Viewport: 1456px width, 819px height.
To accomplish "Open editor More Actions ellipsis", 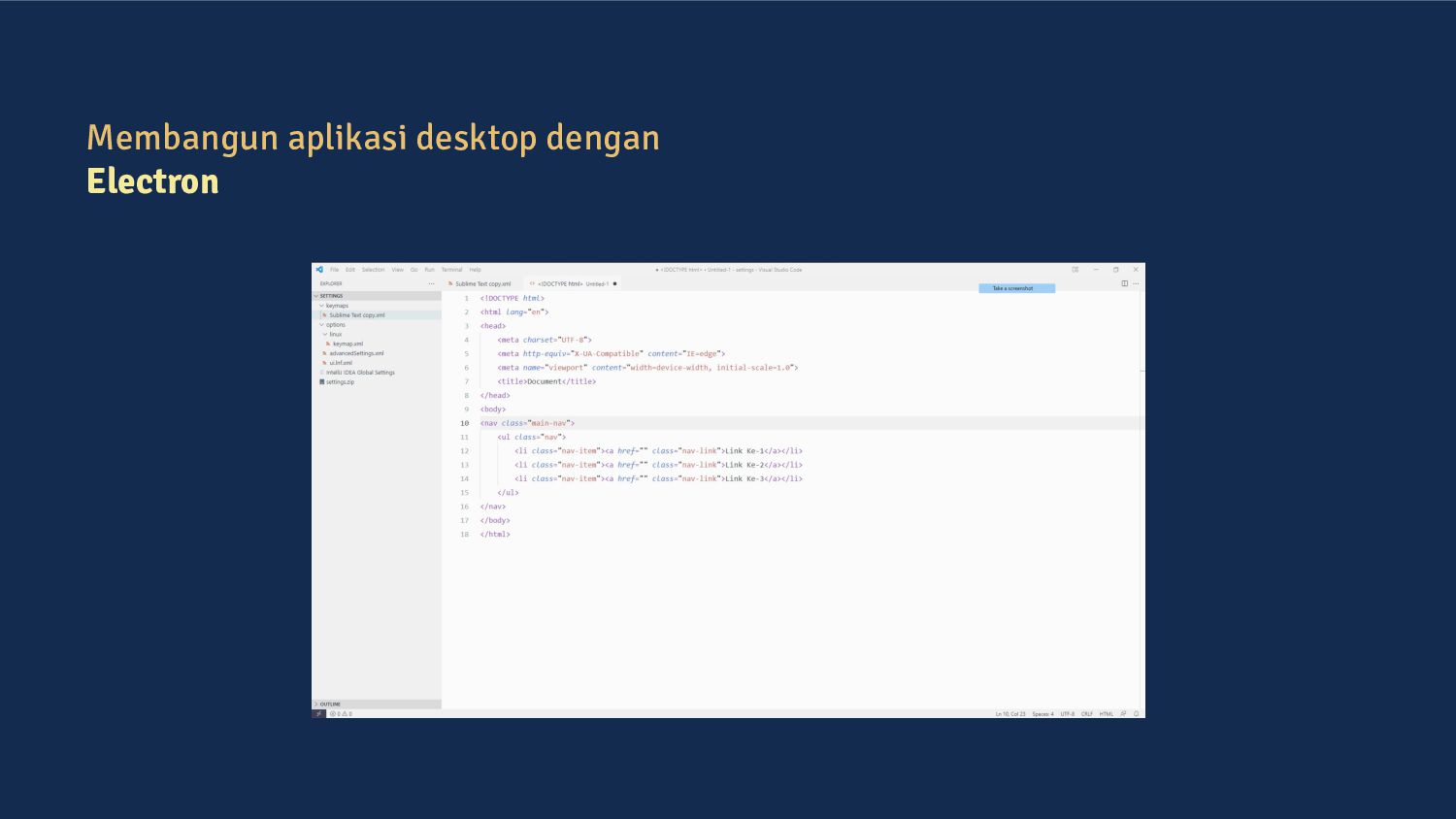I will point(1136,283).
